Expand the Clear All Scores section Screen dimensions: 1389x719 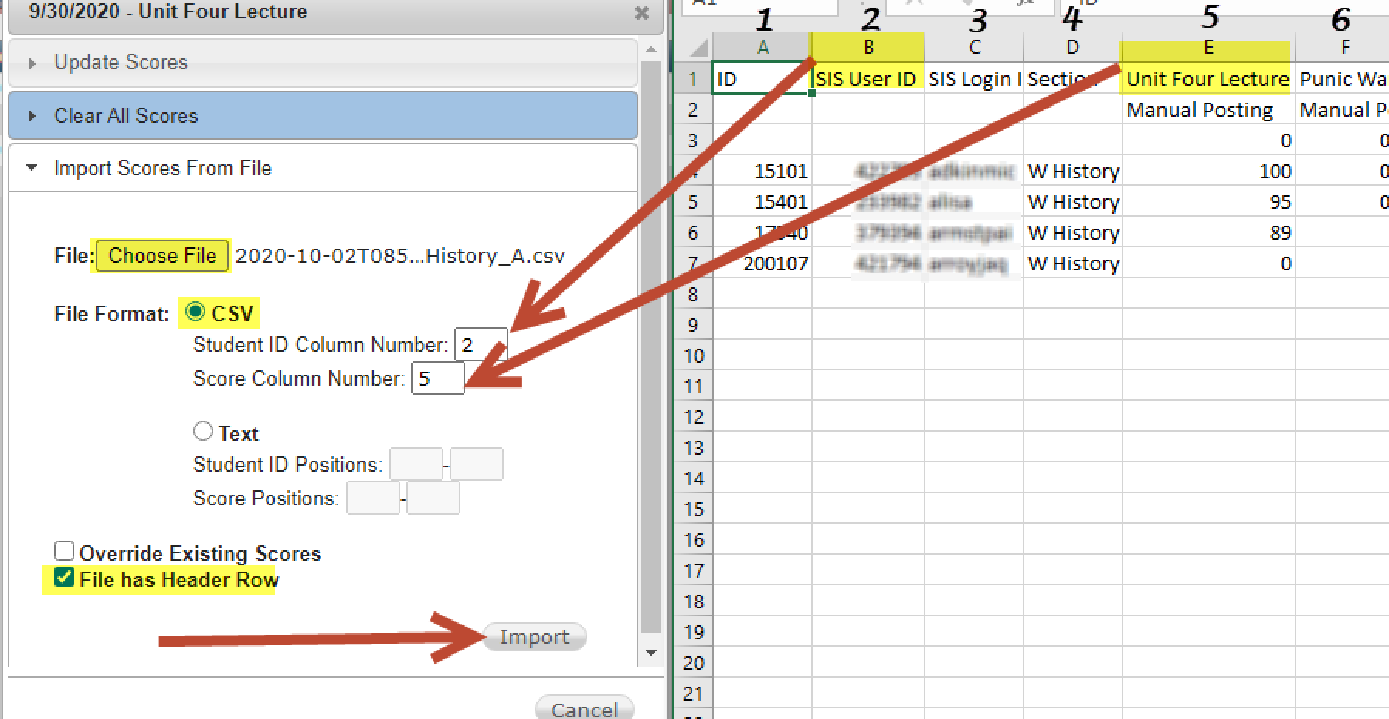pyautogui.click(x=126, y=116)
